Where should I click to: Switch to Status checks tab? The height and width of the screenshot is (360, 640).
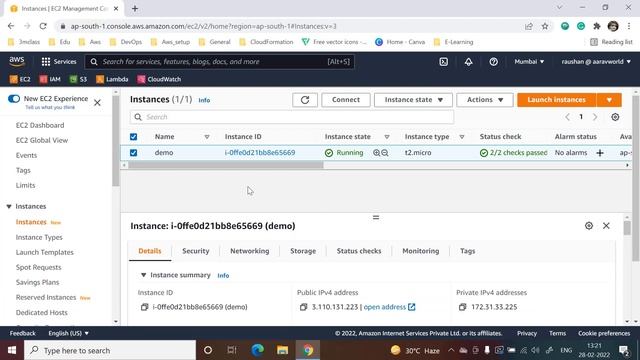tap(359, 251)
